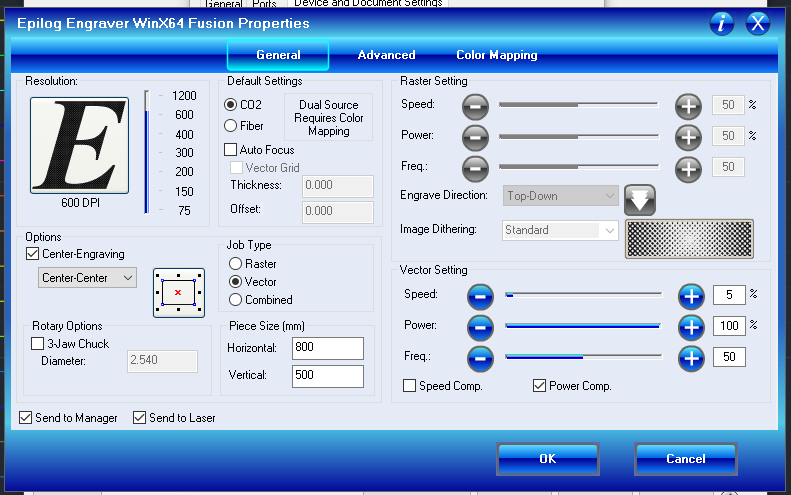Viewport: 791px width, 495px height.
Task: Select the 1200 resolution label
Action: (184, 96)
